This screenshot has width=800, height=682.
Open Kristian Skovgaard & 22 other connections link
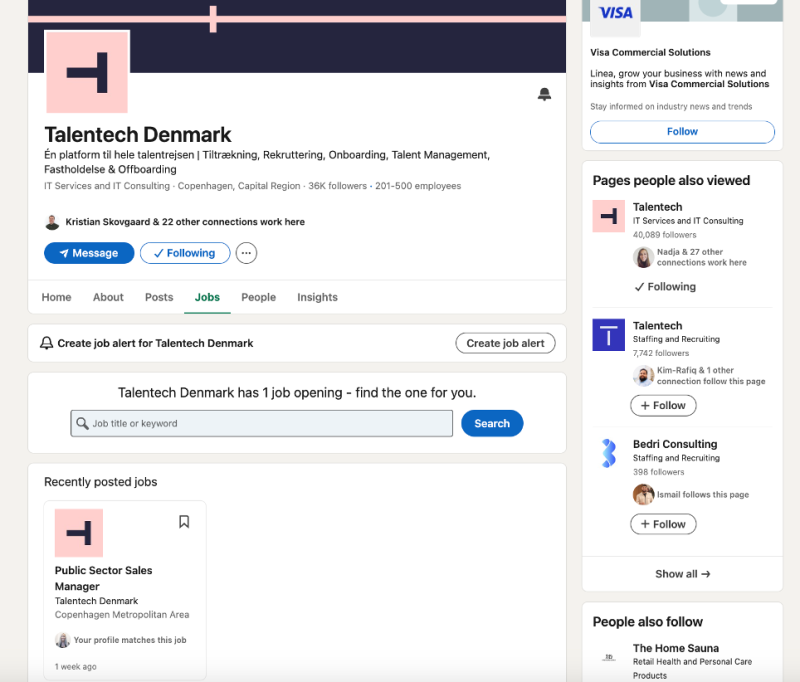pyautogui.click(x=185, y=222)
